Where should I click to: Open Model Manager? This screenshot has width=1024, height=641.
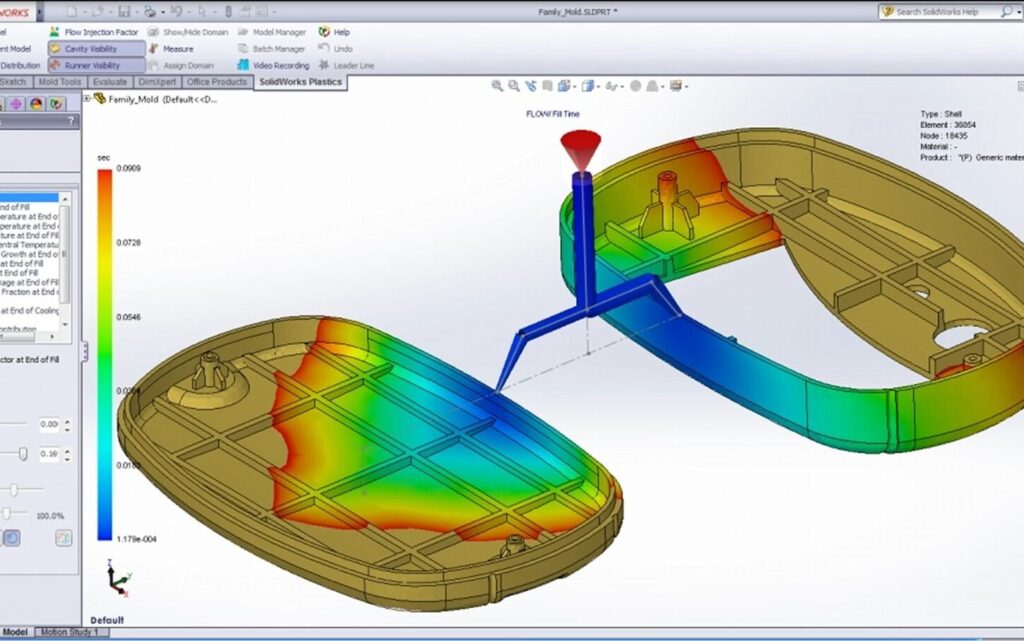(272, 32)
